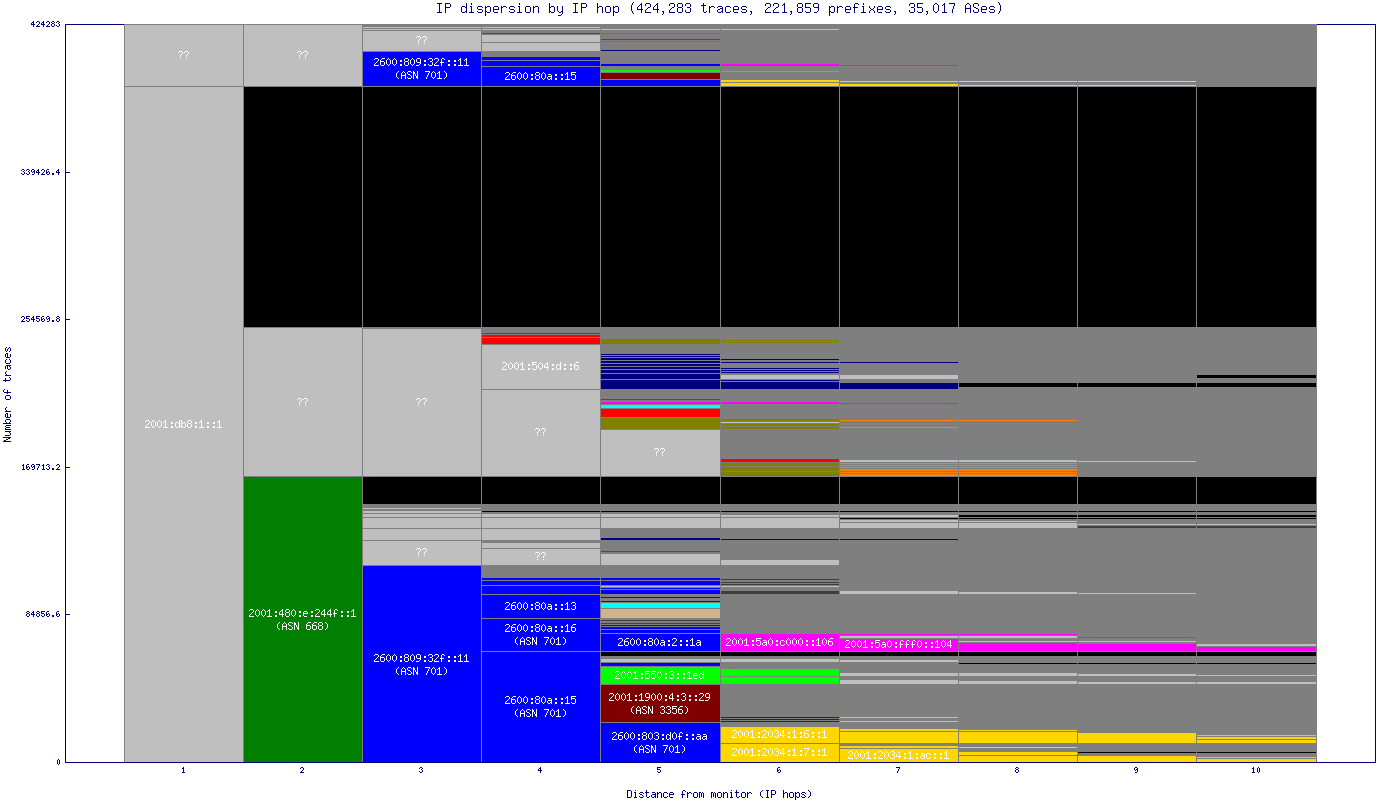The image size is (1376, 800).
Task: Click the 'Distance from monitor (IP hops)' axis title
Action: tap(719, 794)
